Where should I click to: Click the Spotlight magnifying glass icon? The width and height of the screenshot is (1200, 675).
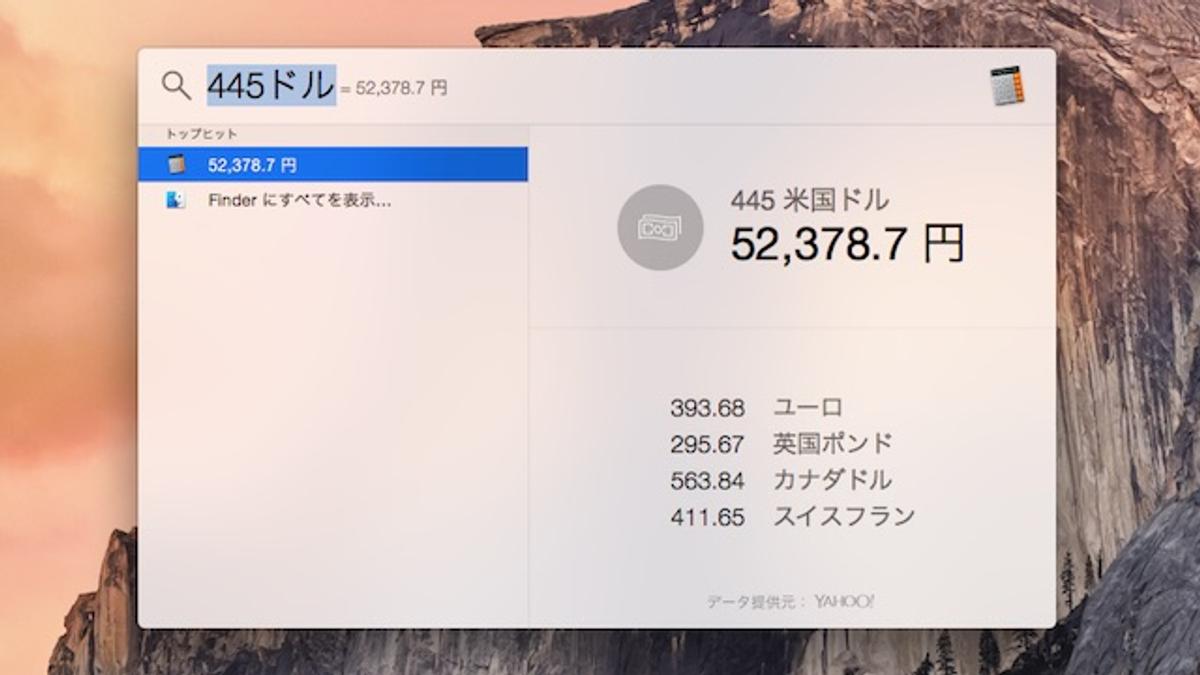pyautogui.click(x=176, y=86)
